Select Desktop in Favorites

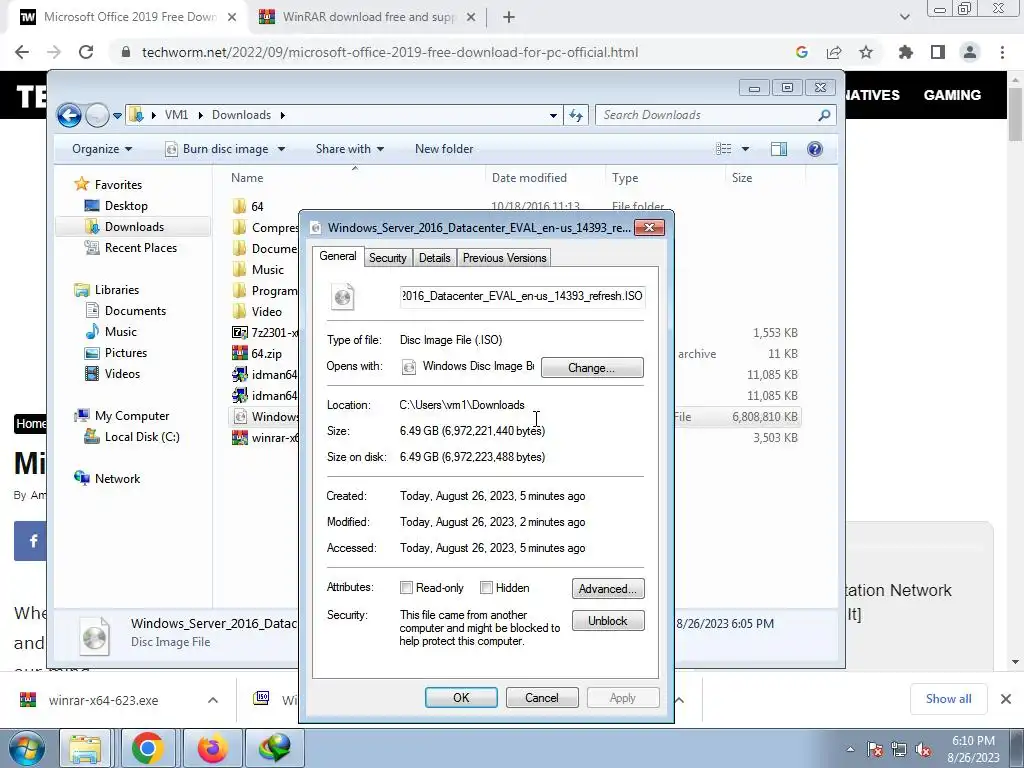(x=126, y=206)
